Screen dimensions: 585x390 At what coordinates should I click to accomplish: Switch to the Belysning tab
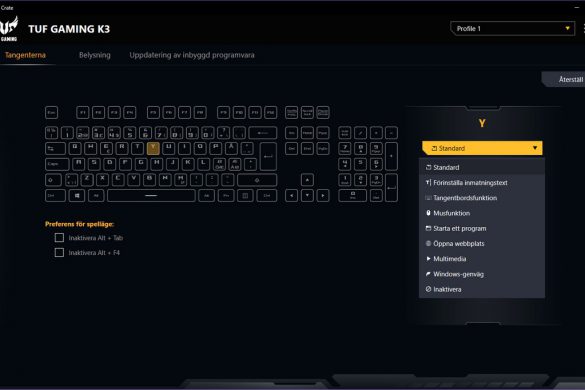pos(95,55)
